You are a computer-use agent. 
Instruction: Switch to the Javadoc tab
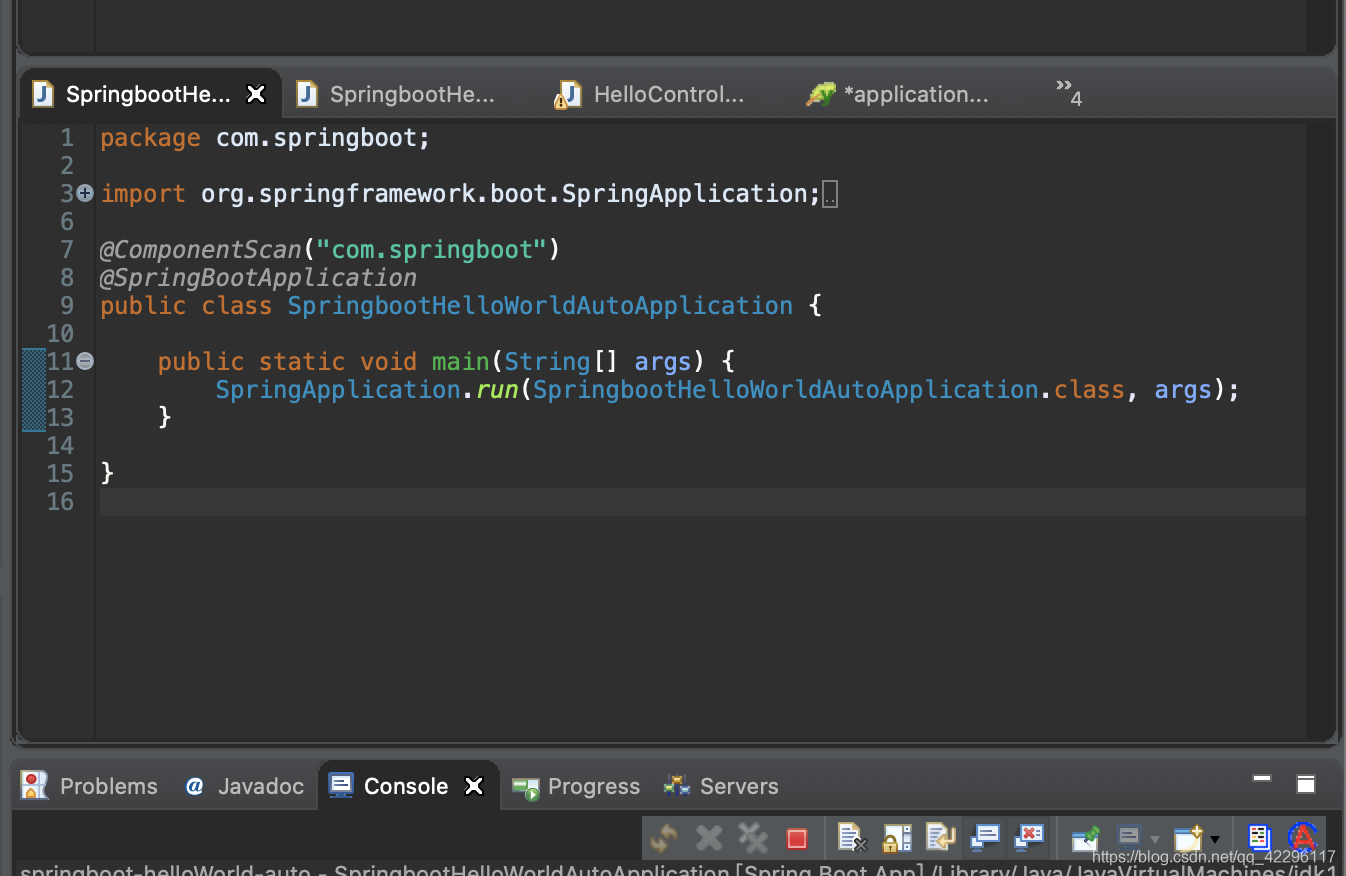245,786
